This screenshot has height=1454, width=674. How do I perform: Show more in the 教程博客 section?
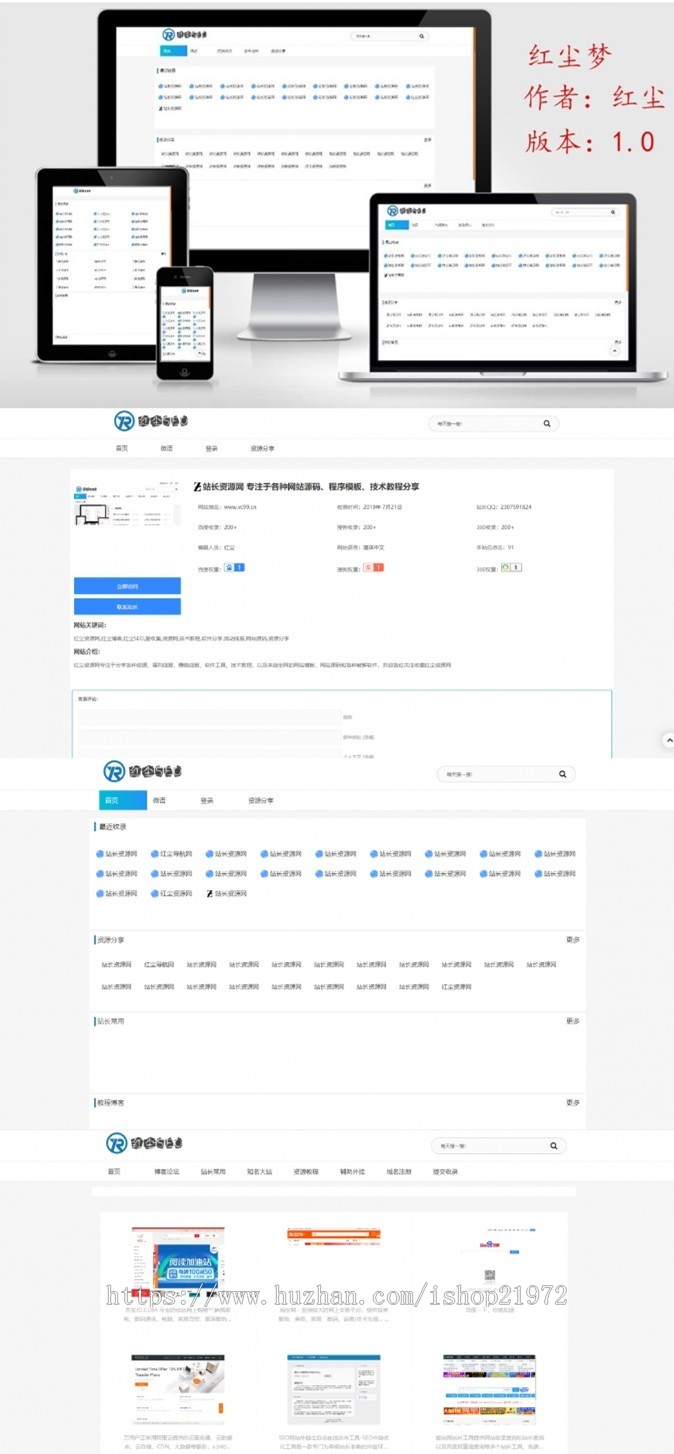573,1102
